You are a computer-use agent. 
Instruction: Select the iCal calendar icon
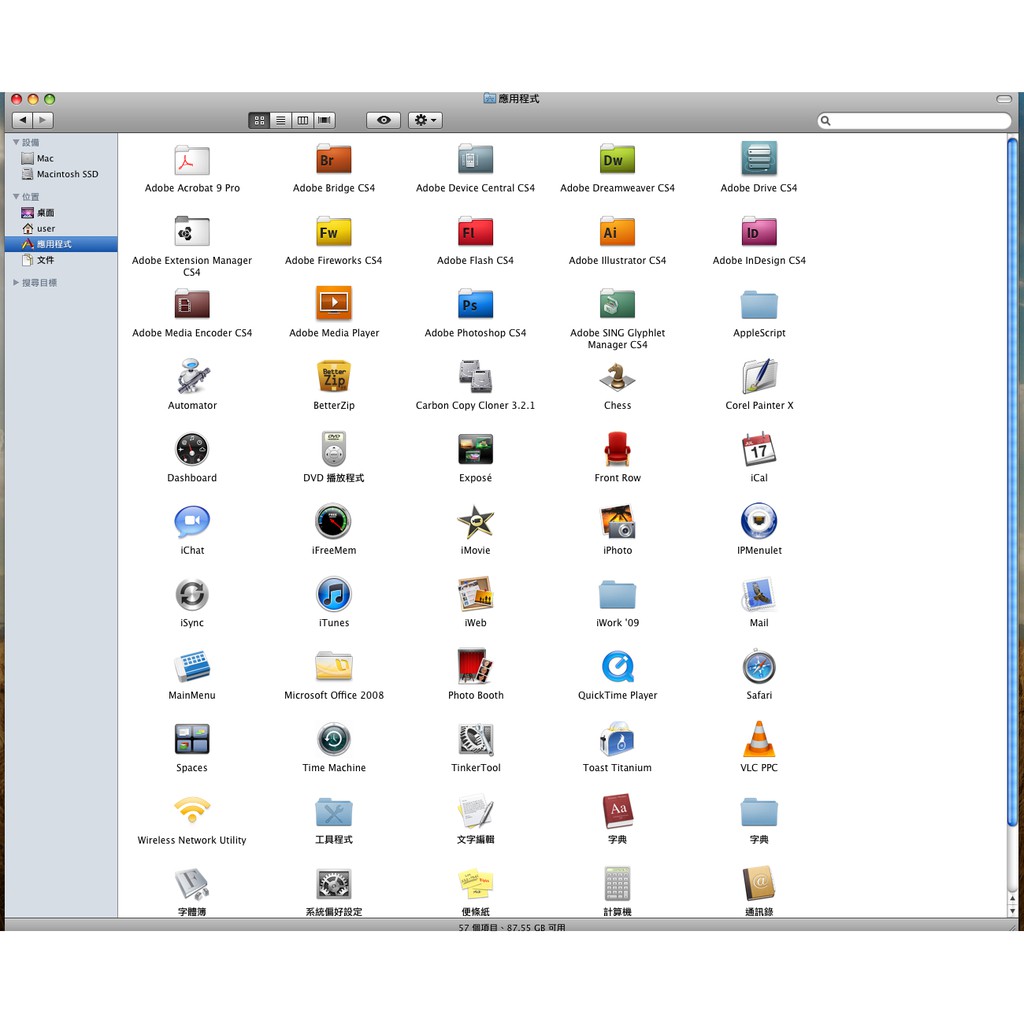coord(759,449)
